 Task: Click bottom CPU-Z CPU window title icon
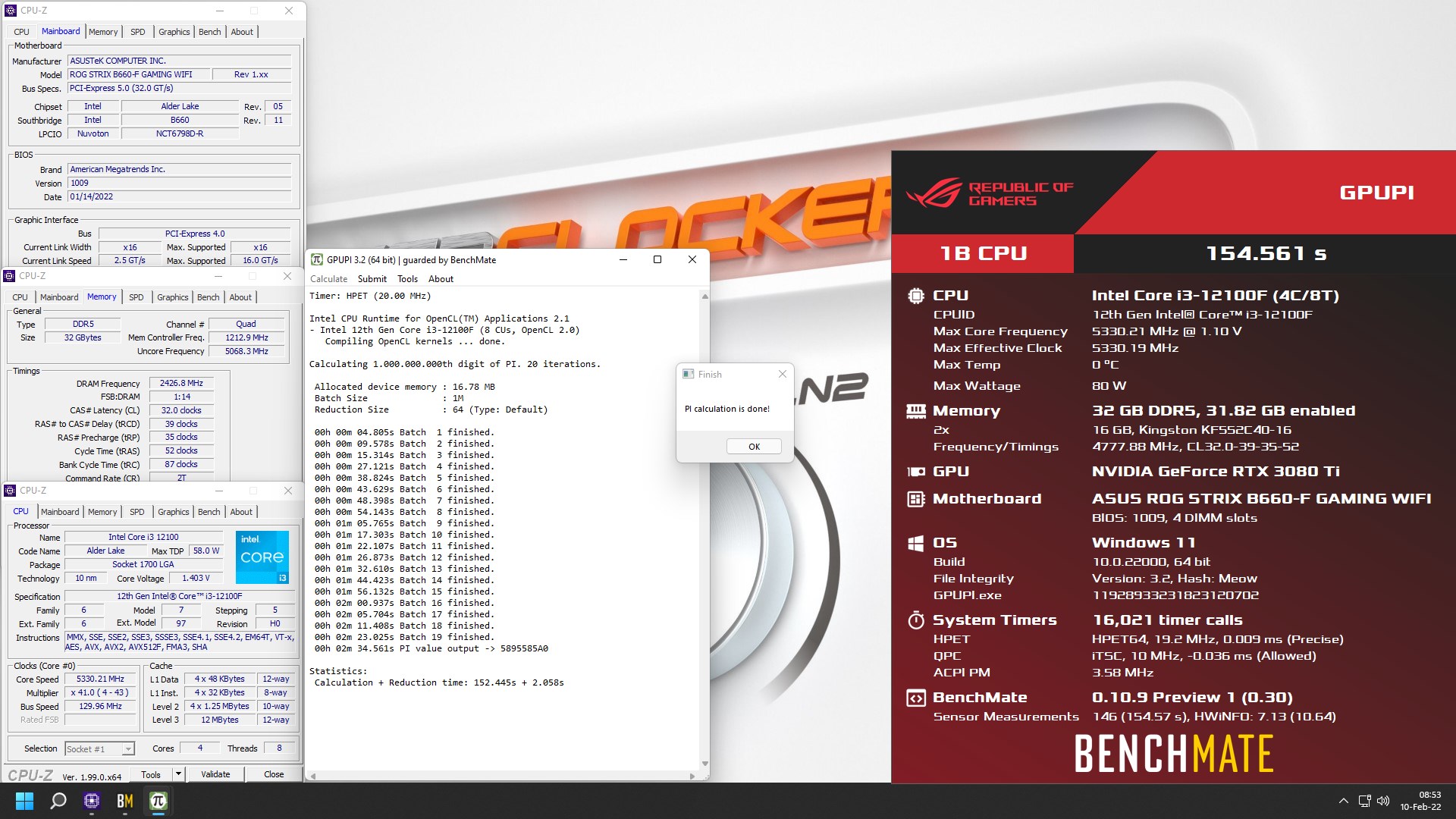(10, 491)
